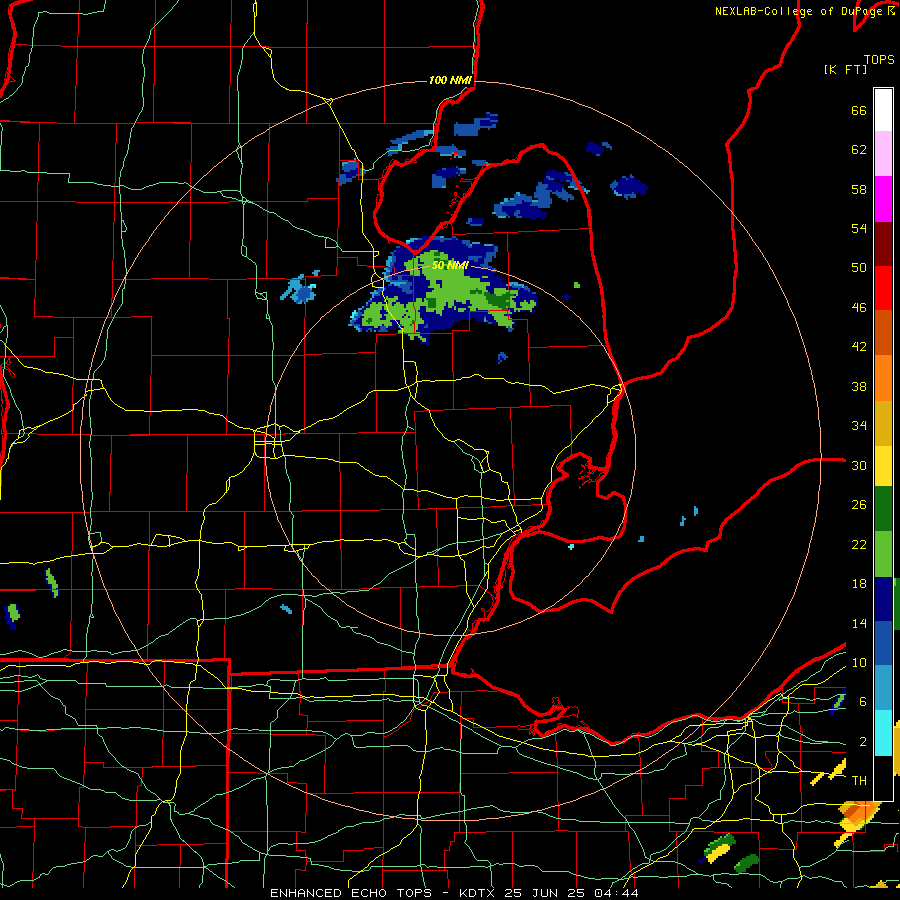Click the 22 legend value
The width and height of the screenshot is (900, 900).
point(859,544)
